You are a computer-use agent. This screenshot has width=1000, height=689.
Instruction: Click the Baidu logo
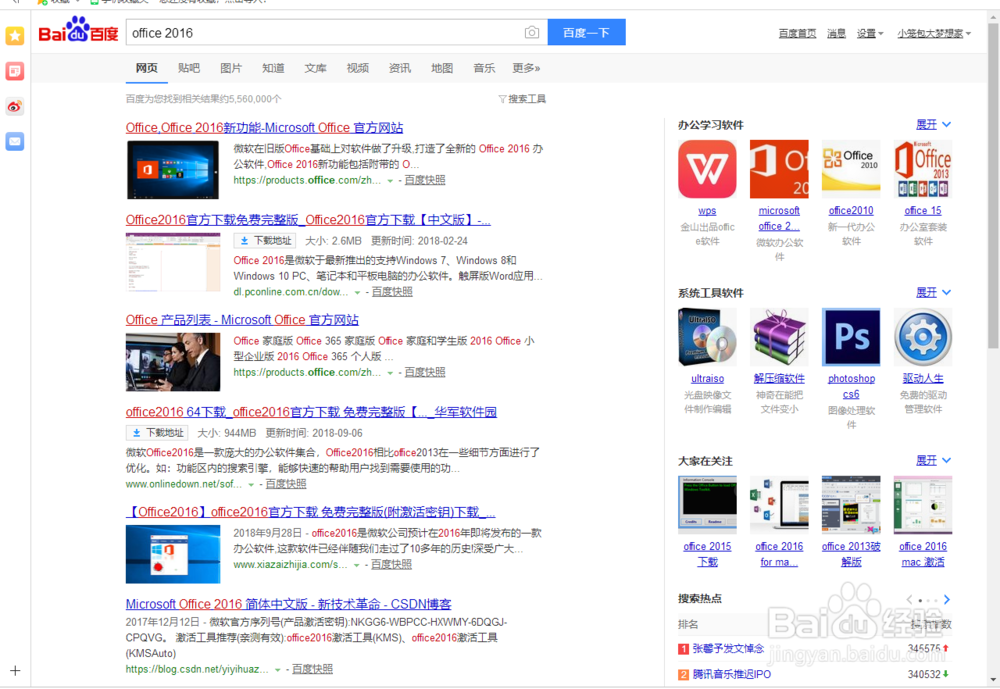(x=78, y=31)
